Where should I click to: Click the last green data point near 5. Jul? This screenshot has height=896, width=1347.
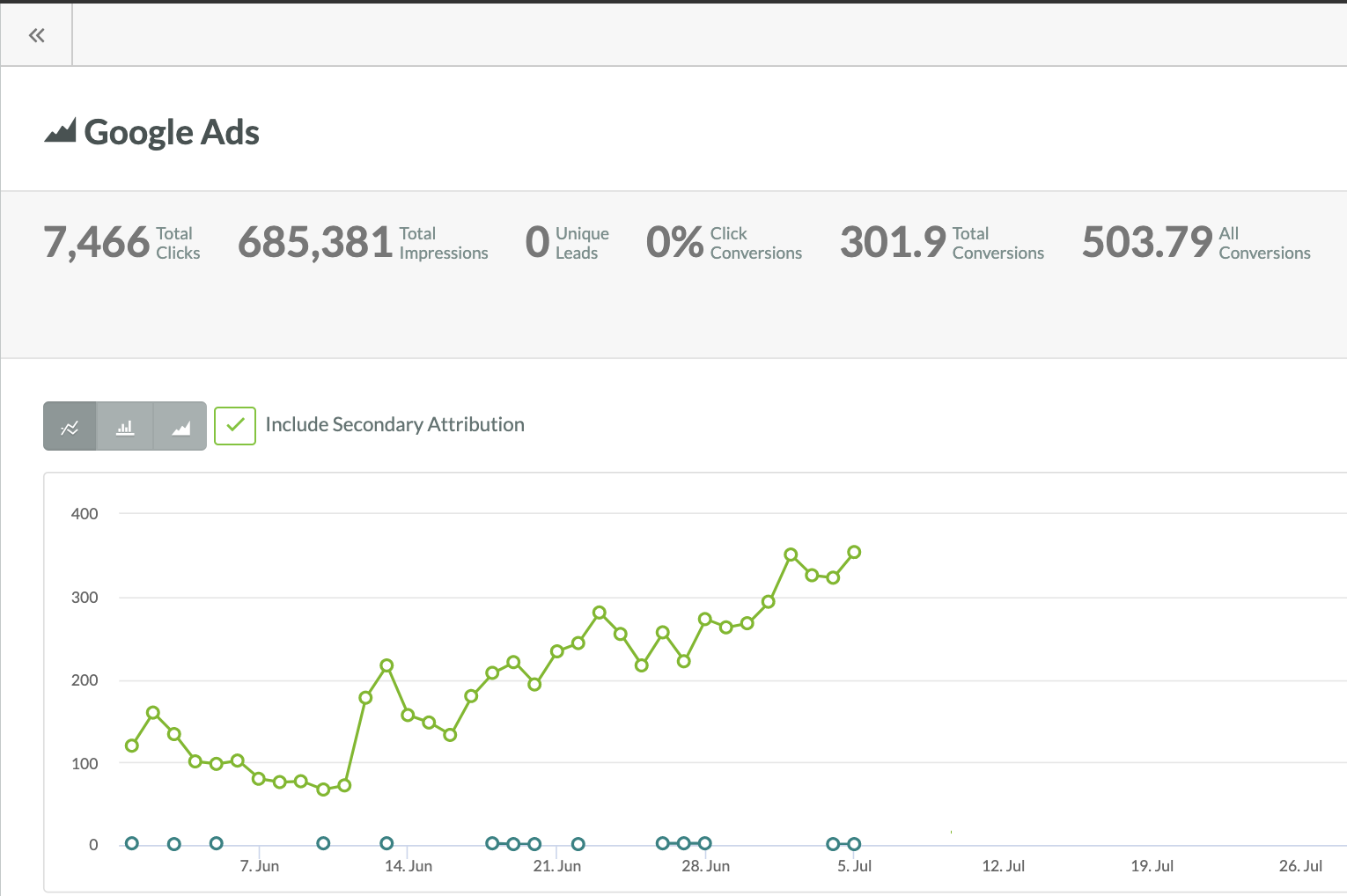click(854, 553)
